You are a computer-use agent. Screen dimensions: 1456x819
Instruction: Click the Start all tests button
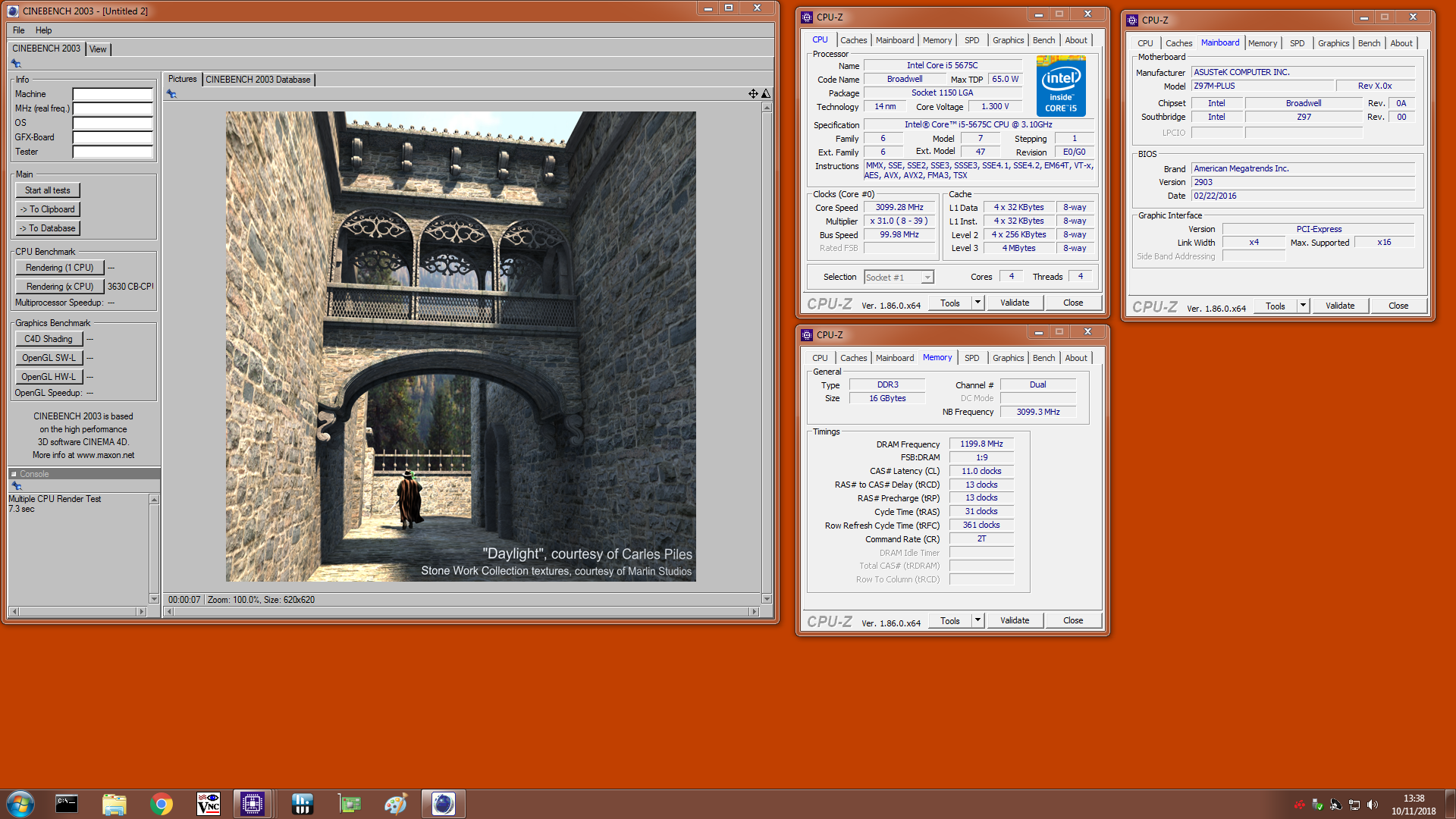click(48, 190)
